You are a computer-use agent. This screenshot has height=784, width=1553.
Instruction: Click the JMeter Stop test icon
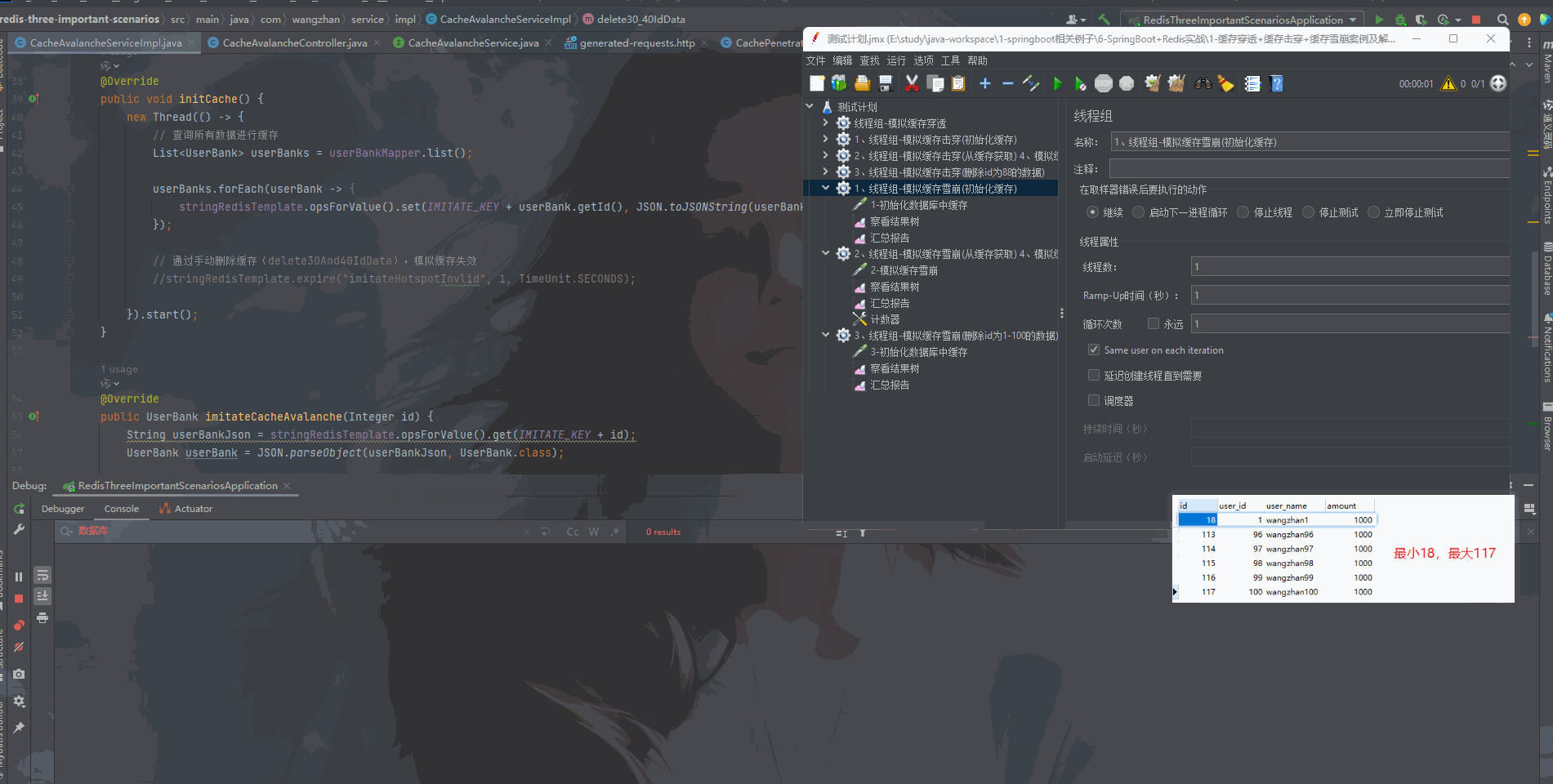pyautogui.click(x=1104, y=83)
